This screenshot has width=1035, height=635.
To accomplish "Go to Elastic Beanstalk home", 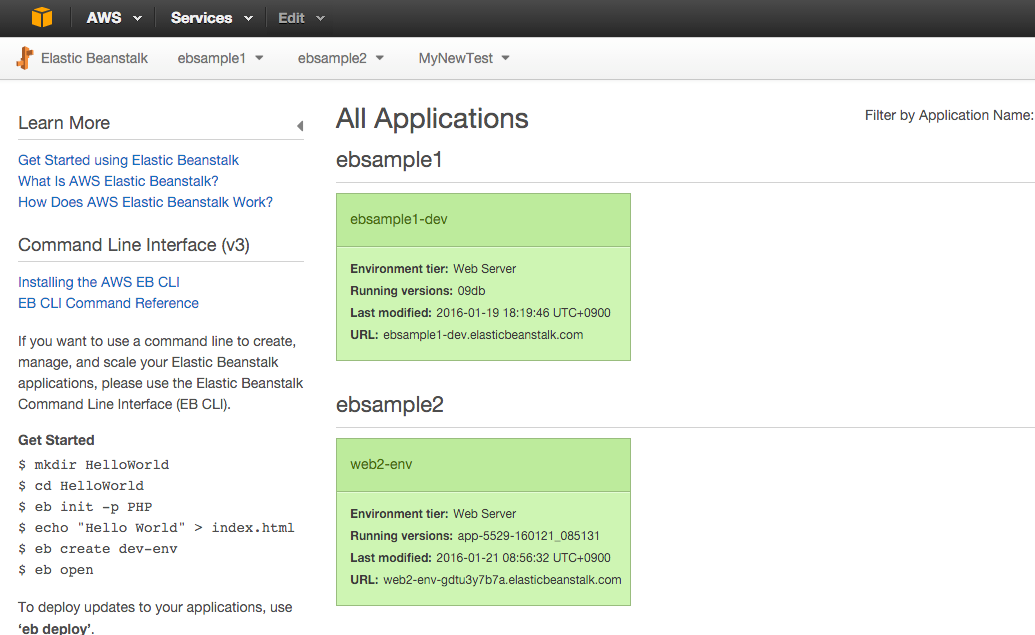I will pyautogui.click(x=94, y=58).
